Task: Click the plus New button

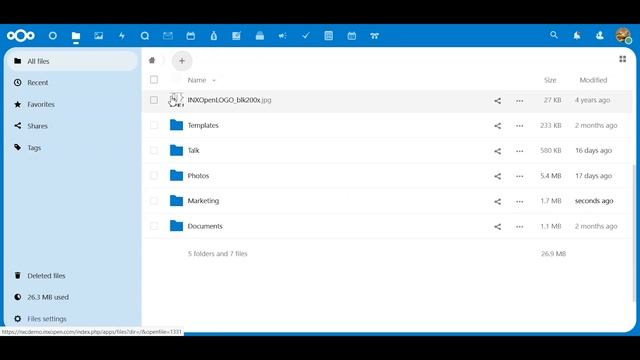Action: point(182,61)
